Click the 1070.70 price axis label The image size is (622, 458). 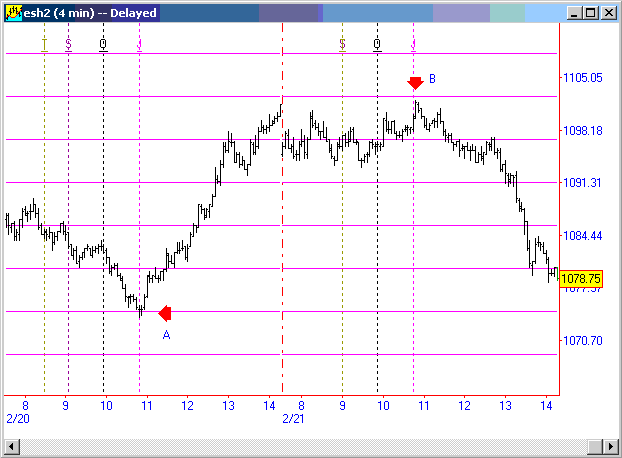582,341
